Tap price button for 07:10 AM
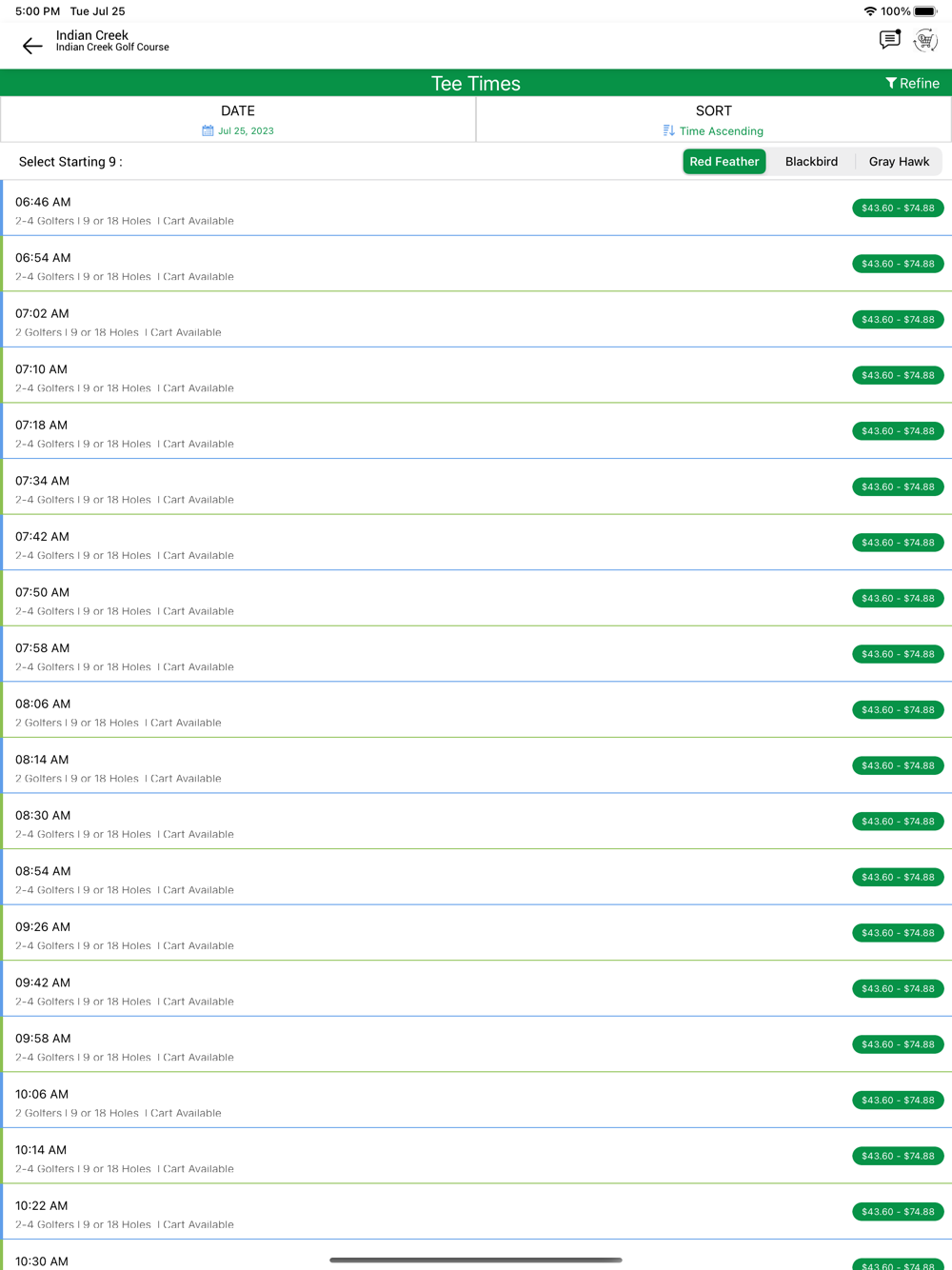 click(x=898, y=375)
